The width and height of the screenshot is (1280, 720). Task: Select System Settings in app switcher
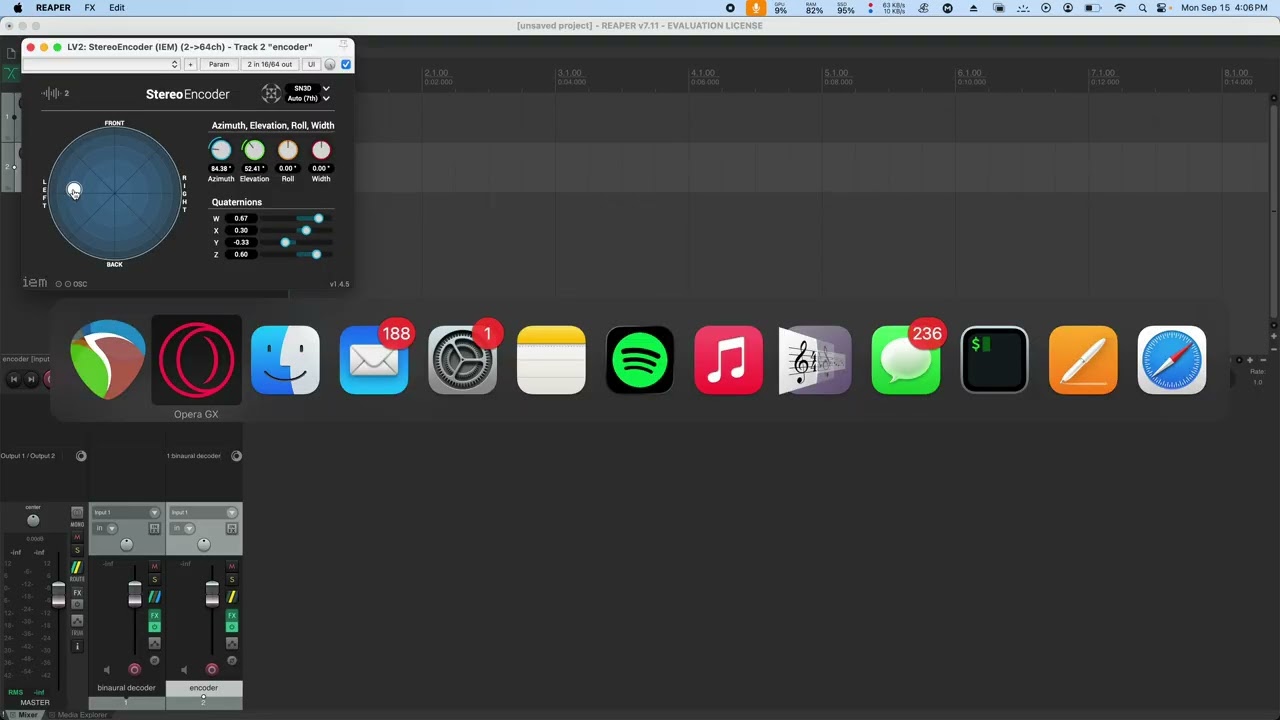point(462,360)
